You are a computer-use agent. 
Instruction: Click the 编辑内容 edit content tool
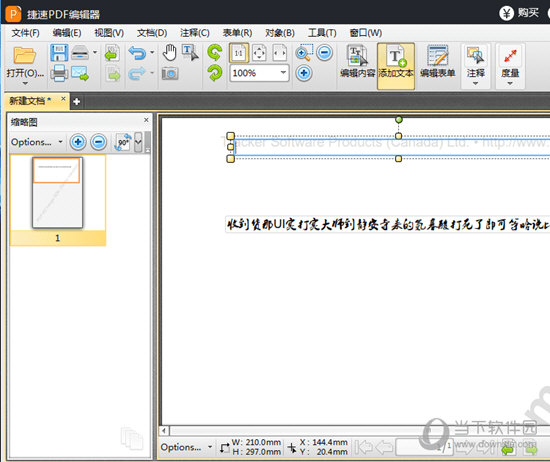pos(357,62)
